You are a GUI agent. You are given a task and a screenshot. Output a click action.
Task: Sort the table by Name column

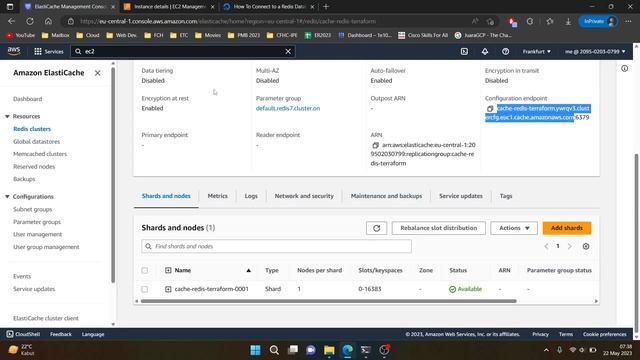[248, 270]
